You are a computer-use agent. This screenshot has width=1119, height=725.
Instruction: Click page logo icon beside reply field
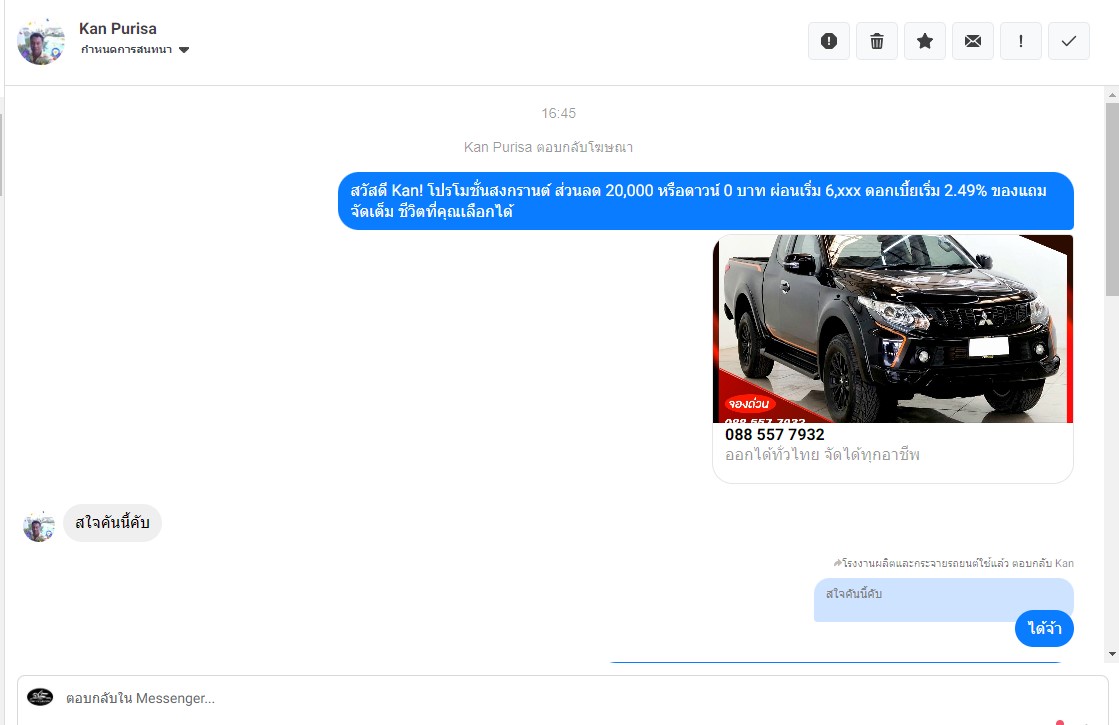tap(40, 697)
